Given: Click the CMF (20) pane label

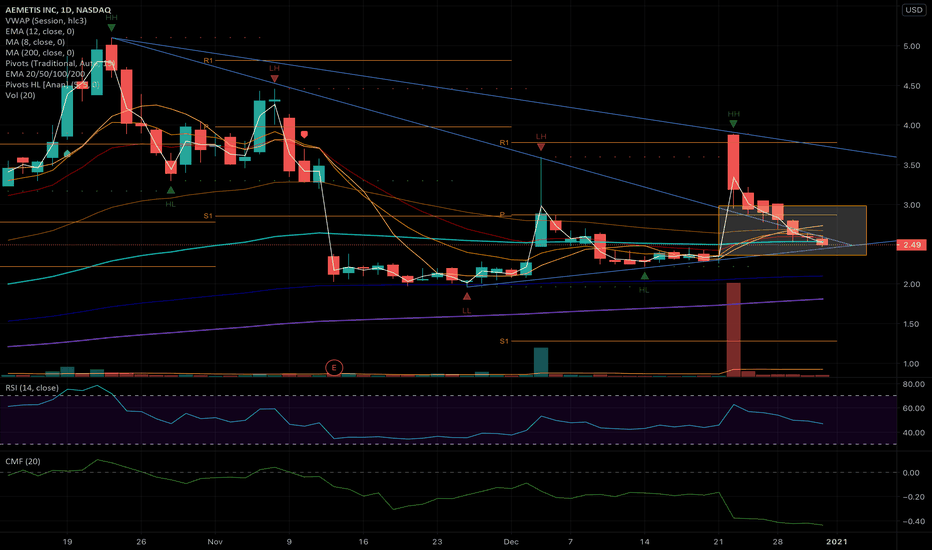Looking at the screenshot, I should 23,461.
